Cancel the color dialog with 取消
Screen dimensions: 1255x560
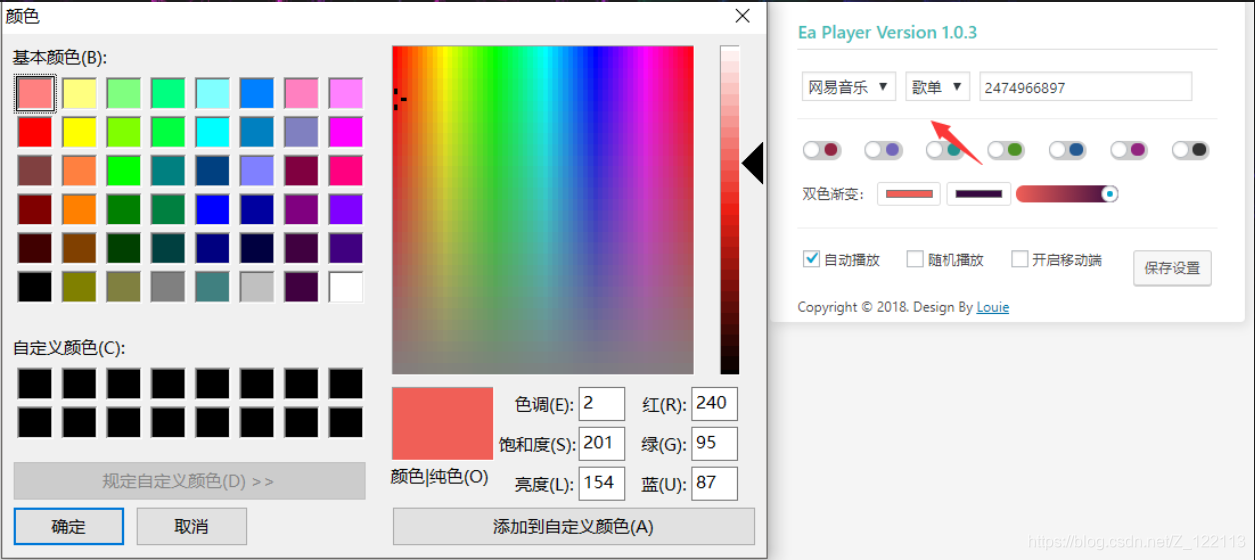191,526
